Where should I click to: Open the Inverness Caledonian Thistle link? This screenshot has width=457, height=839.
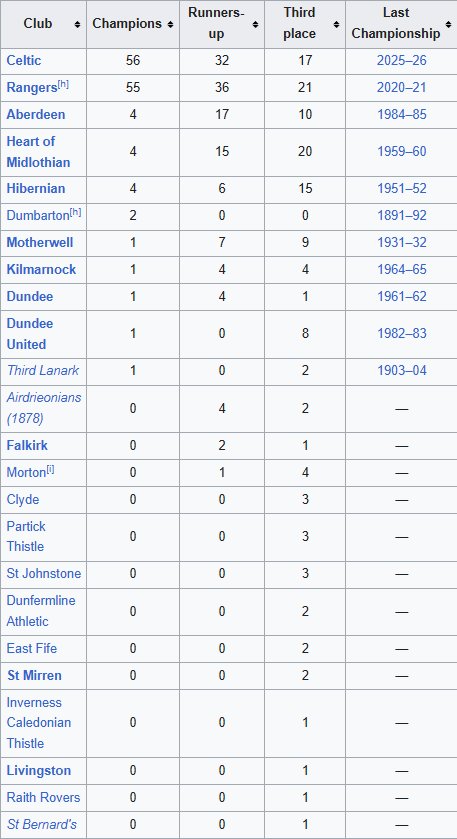point(39,723)
